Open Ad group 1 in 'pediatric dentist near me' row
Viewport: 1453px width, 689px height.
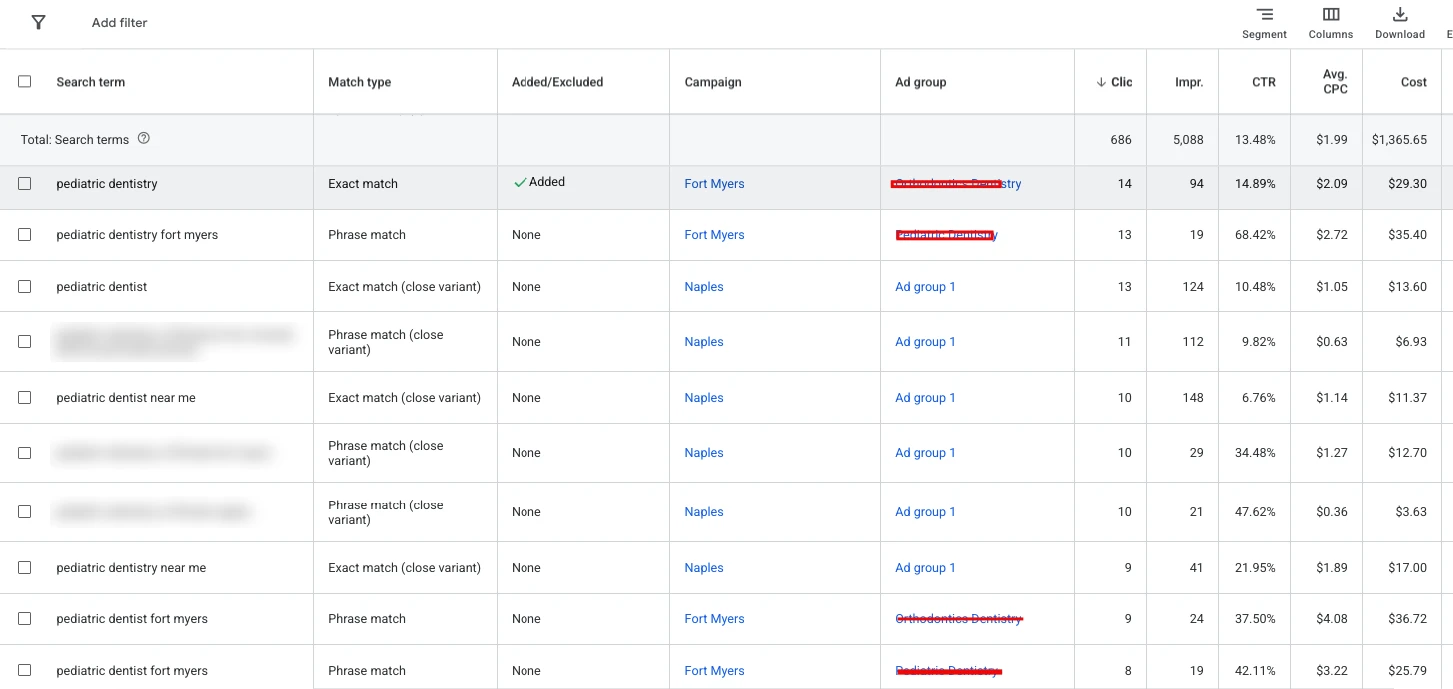click(x=925, y=398)
